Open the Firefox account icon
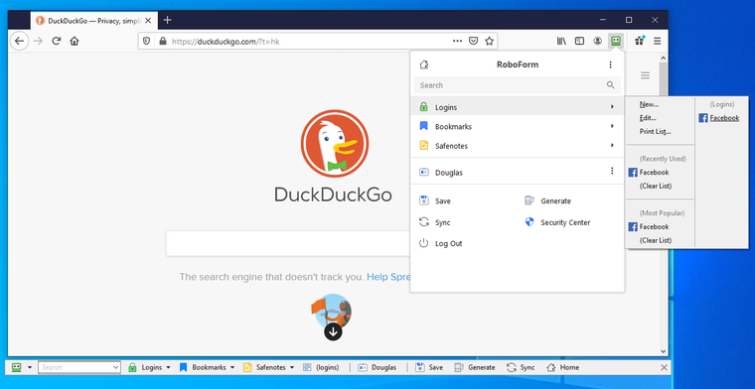This screenshot has width=755, height=389. click(598, 41)
